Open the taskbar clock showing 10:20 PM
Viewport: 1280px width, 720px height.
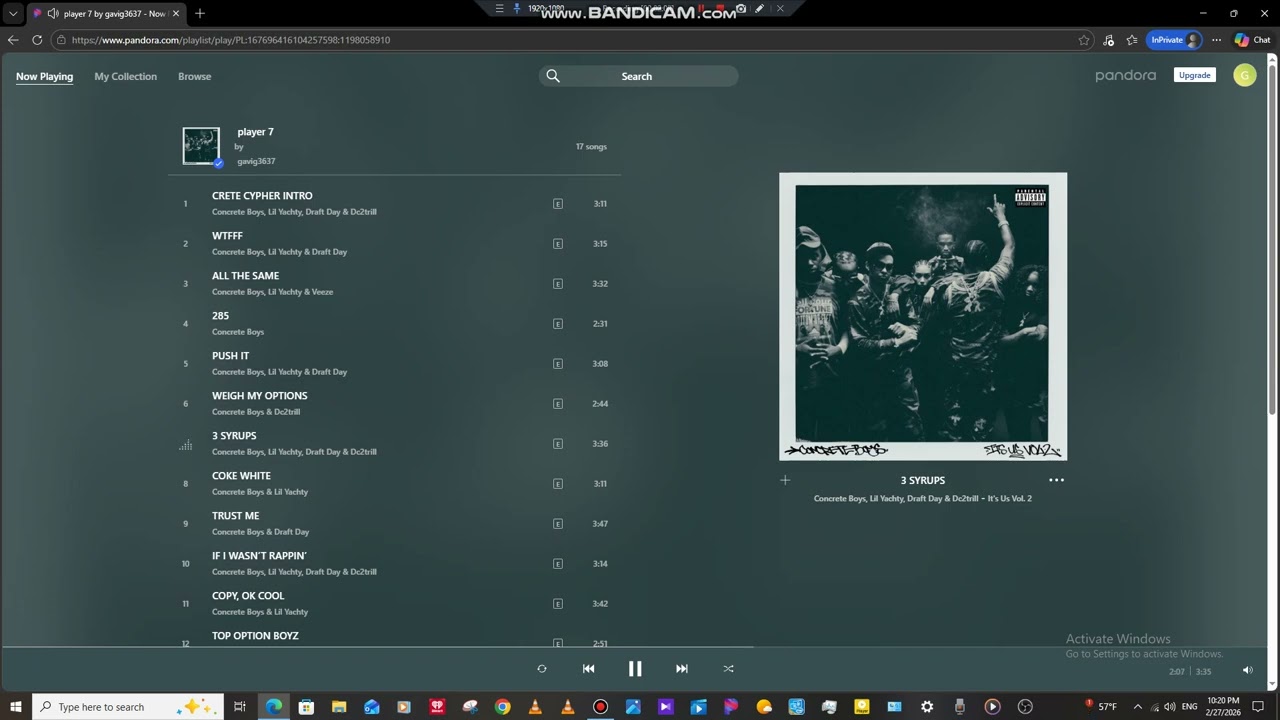[x=1223, y=707]
